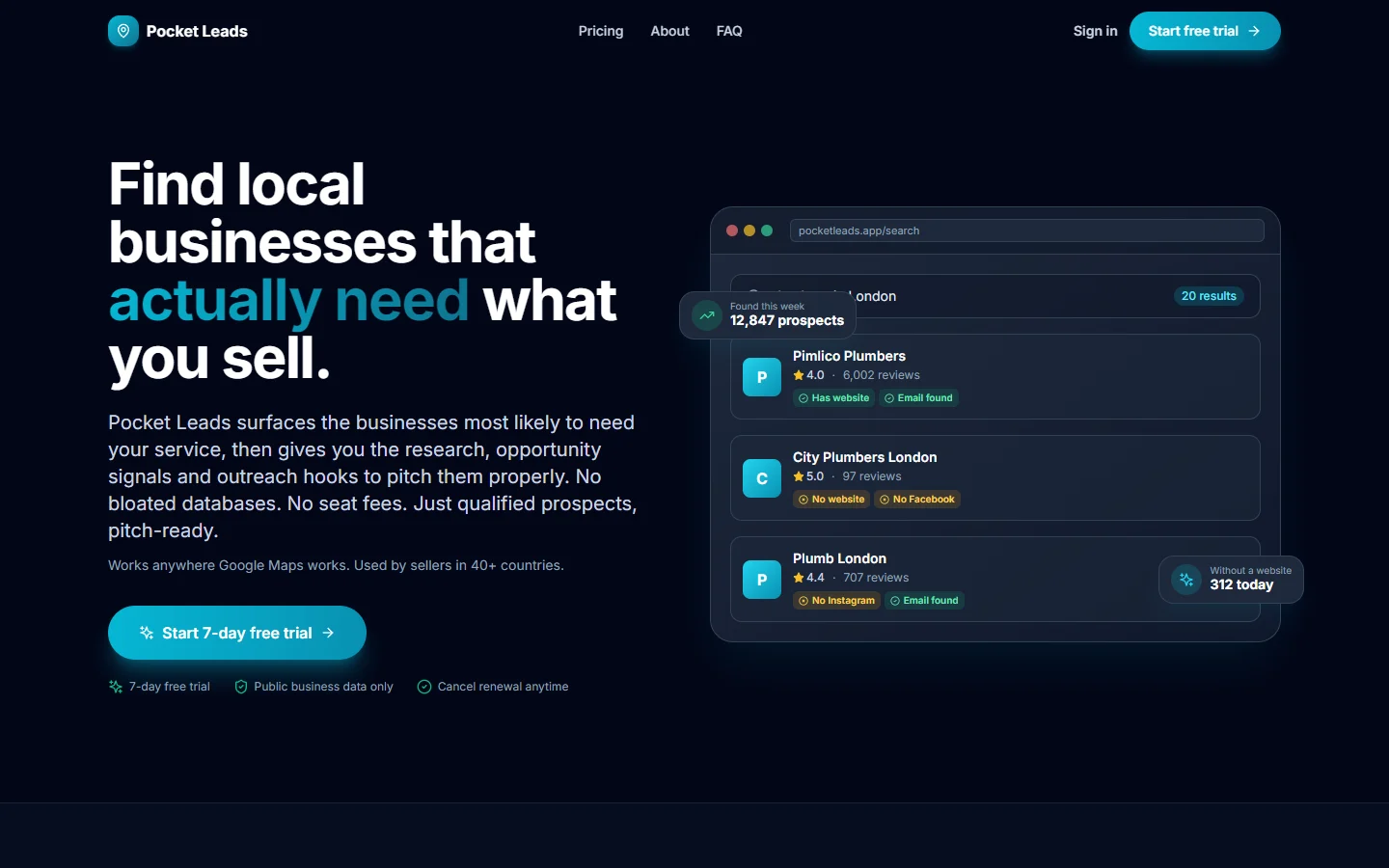The height and width of the screenshot is (868, 1389).
Task: Open the City Plumbers London listing title
Action: 864,457
